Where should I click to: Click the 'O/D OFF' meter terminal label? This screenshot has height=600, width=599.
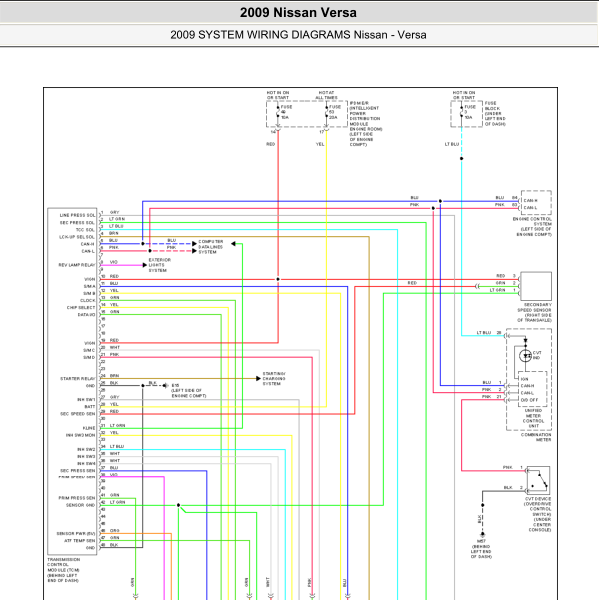tap(529, 400)
